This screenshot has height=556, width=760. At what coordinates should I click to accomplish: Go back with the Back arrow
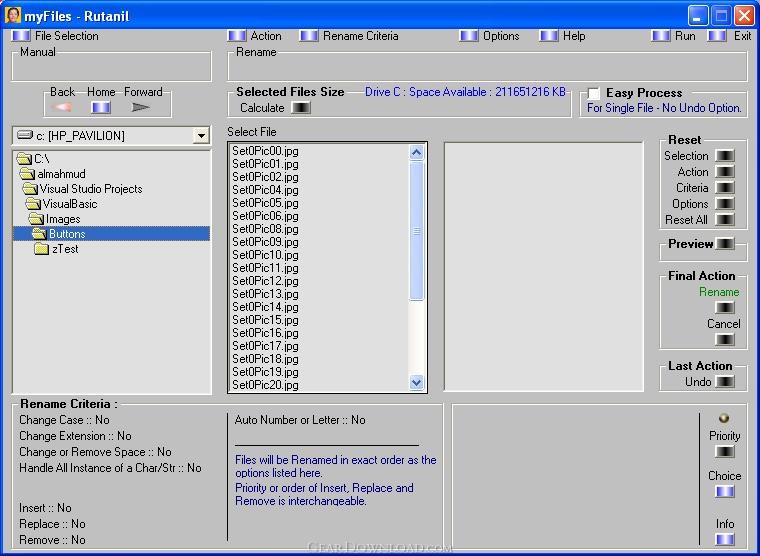pos(62,107)
